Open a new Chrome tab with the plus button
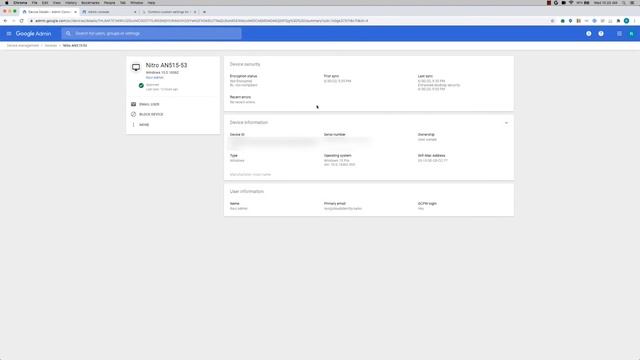This screenshot has width=640, height=360. tap(204, 12)
